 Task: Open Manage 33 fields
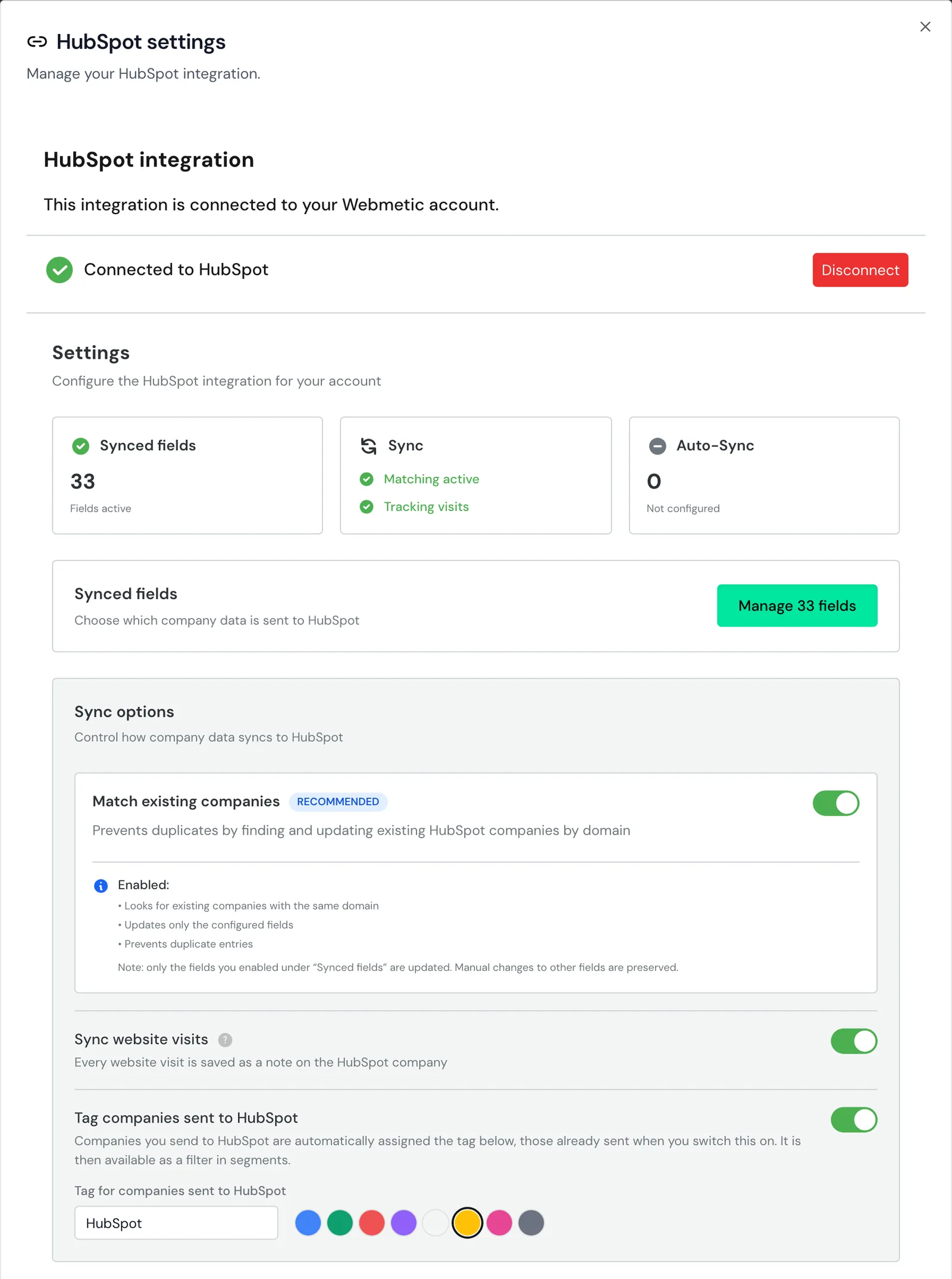797,606
